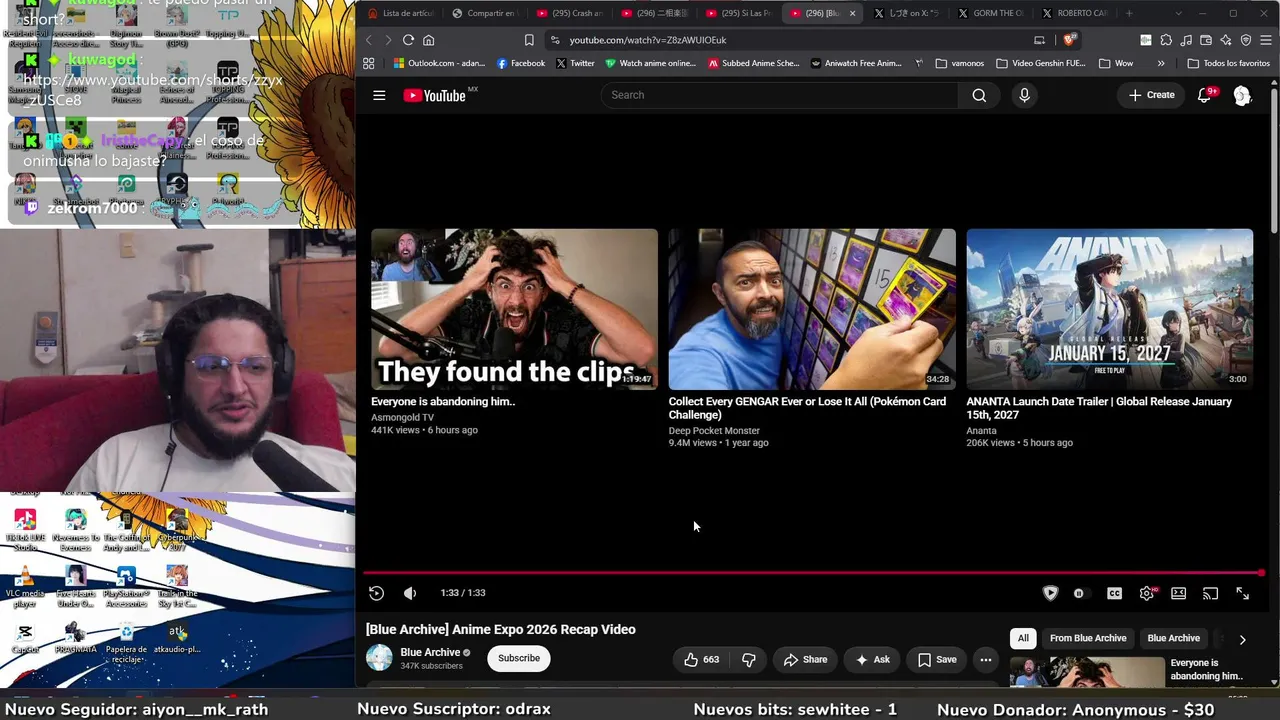This screenshot has width=1280, height=720.
Task: Reload the page in the browser
Action: (x=408, y=40)
